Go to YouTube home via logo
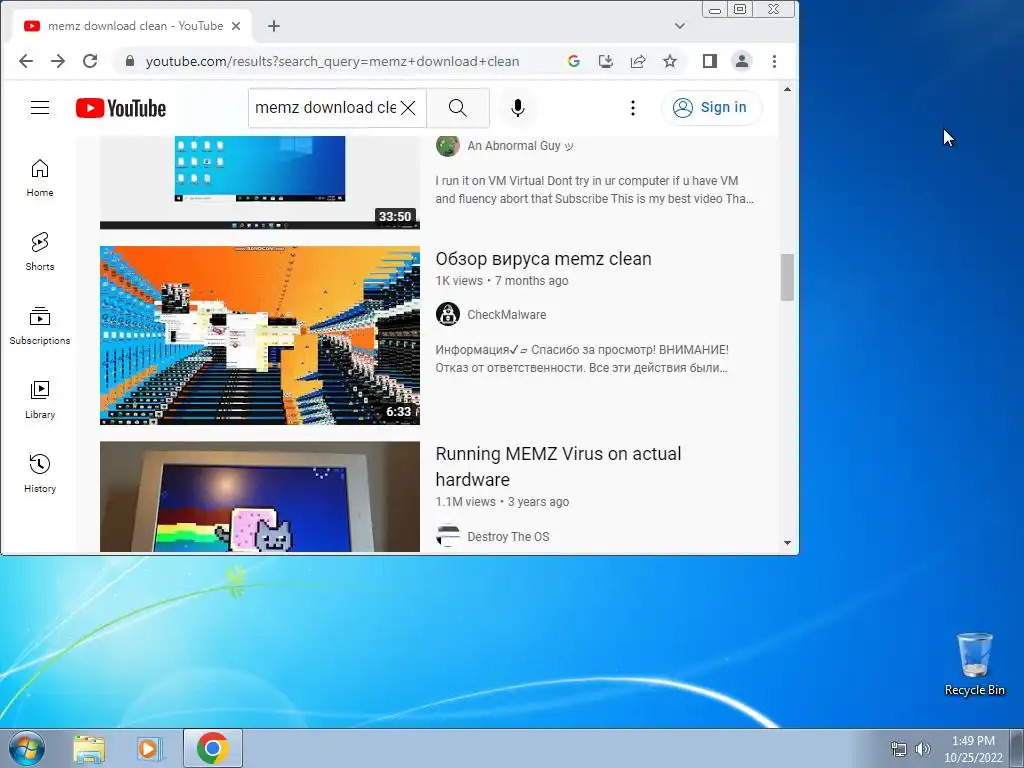This screenshot has width=1024, height=768. point(121,108)
